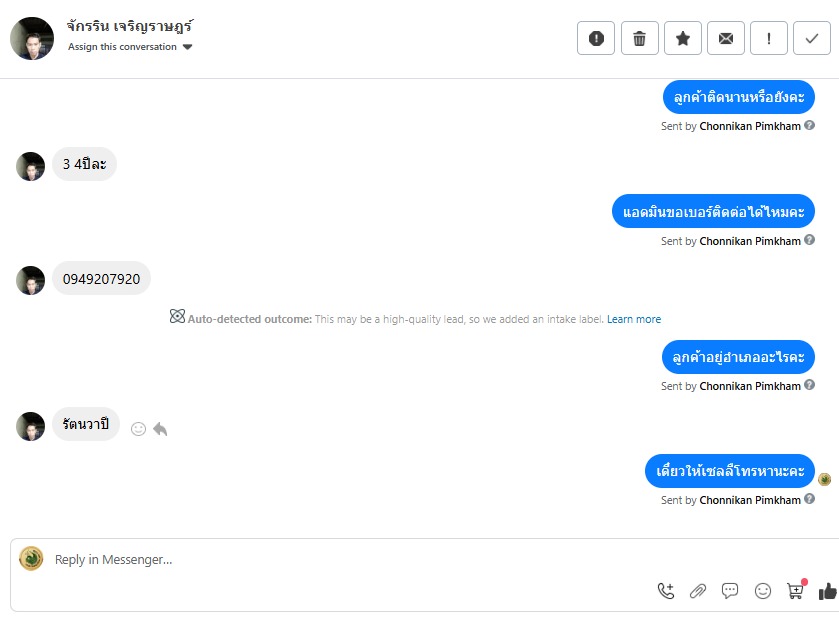Delete conversation with the trash icon

coord(639,38)
